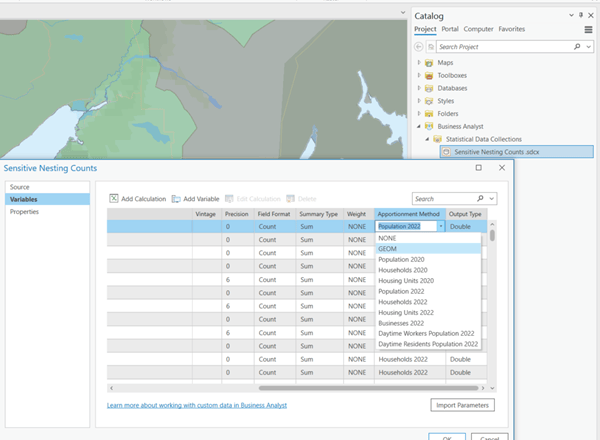Click the table vertical scrollbar down arrow
This screenshot has height=440, width=600.
tap(492, 388)
